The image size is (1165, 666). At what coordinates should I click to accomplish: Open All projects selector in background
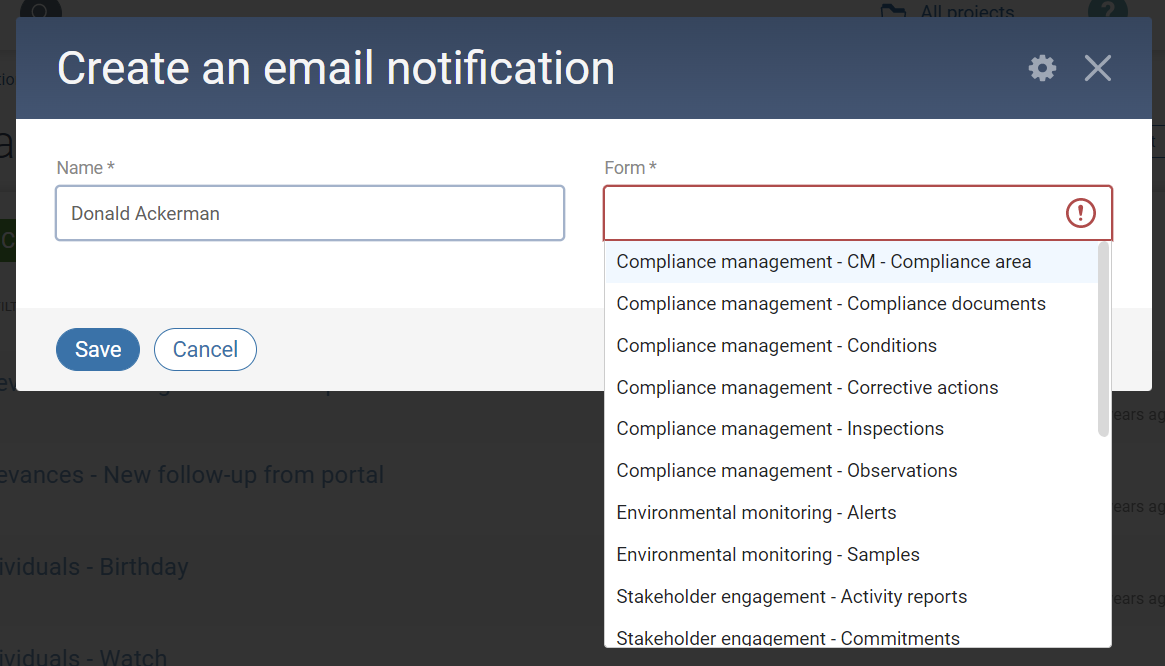tap(947, 10)
